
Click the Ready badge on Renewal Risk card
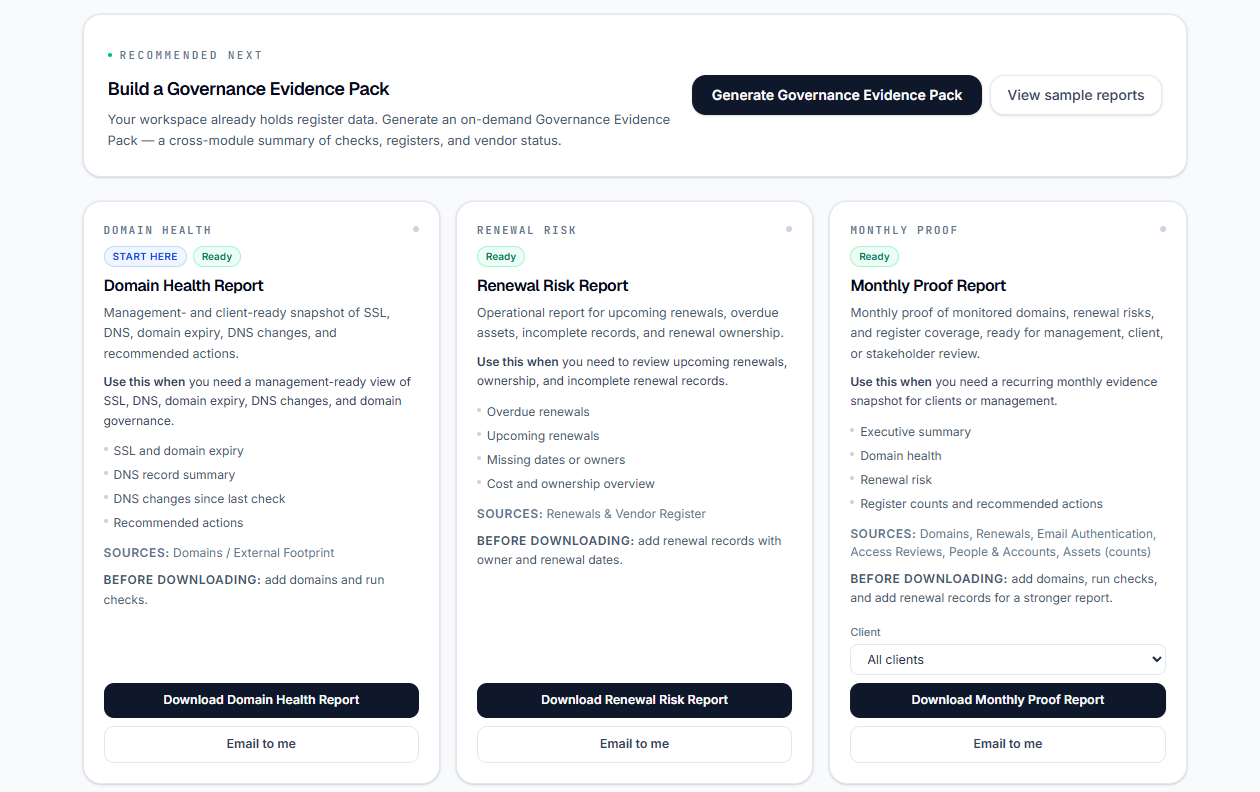coord(501,257)
